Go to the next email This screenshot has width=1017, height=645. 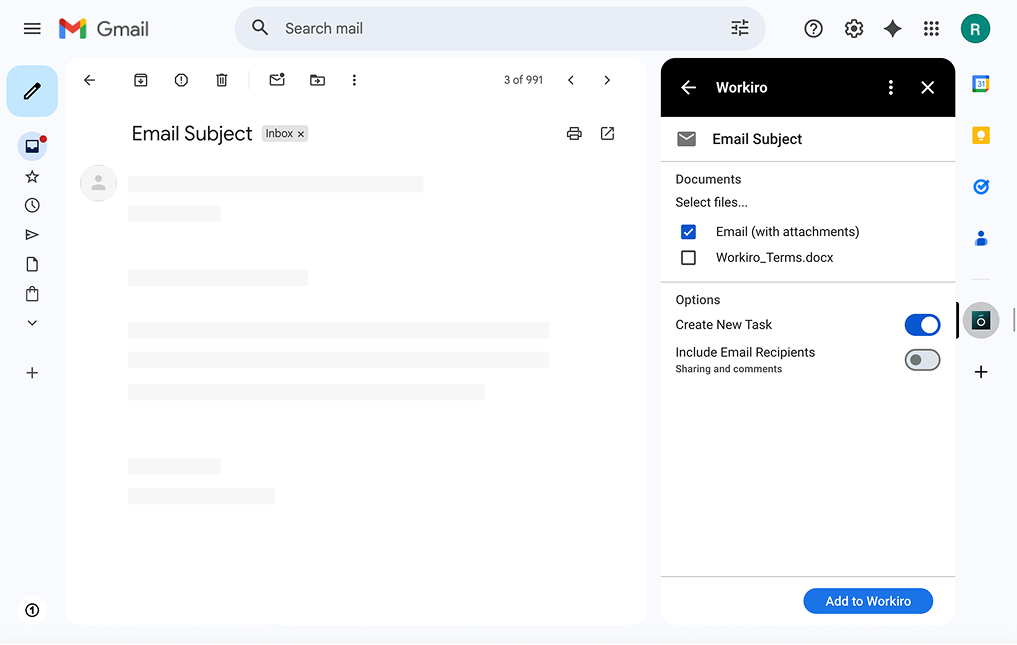coord(607,80)
